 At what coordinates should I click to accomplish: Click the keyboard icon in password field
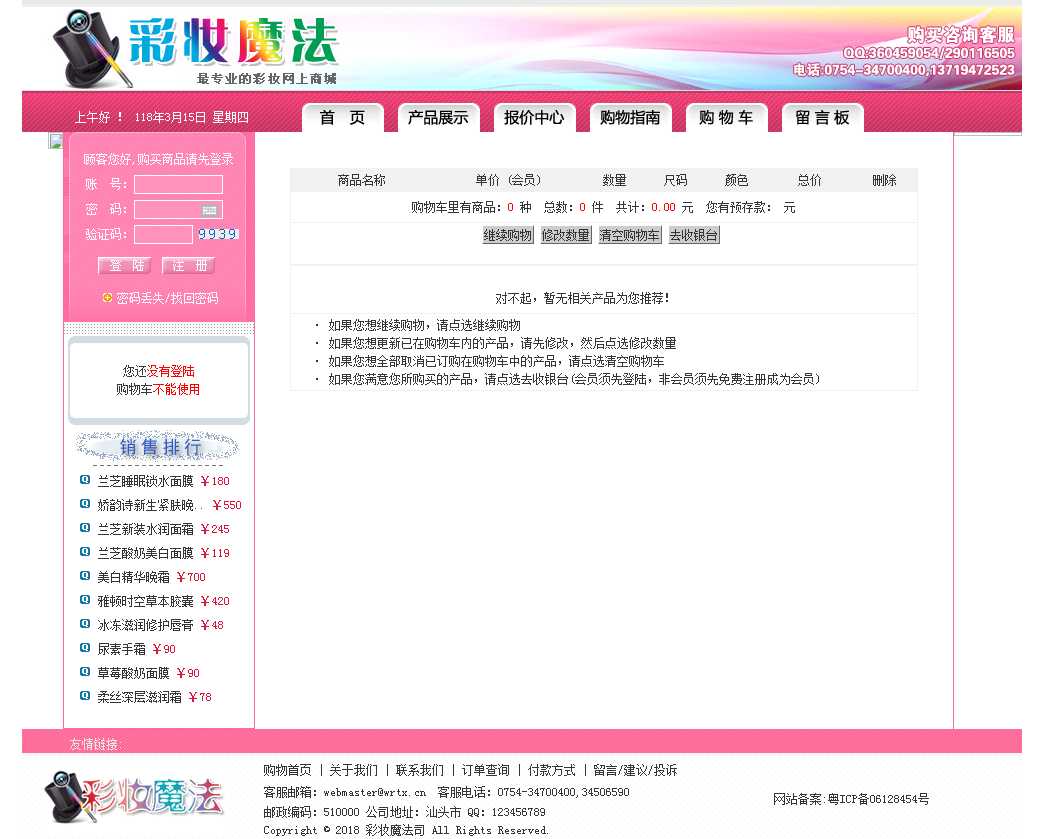[x=209, y=210]
